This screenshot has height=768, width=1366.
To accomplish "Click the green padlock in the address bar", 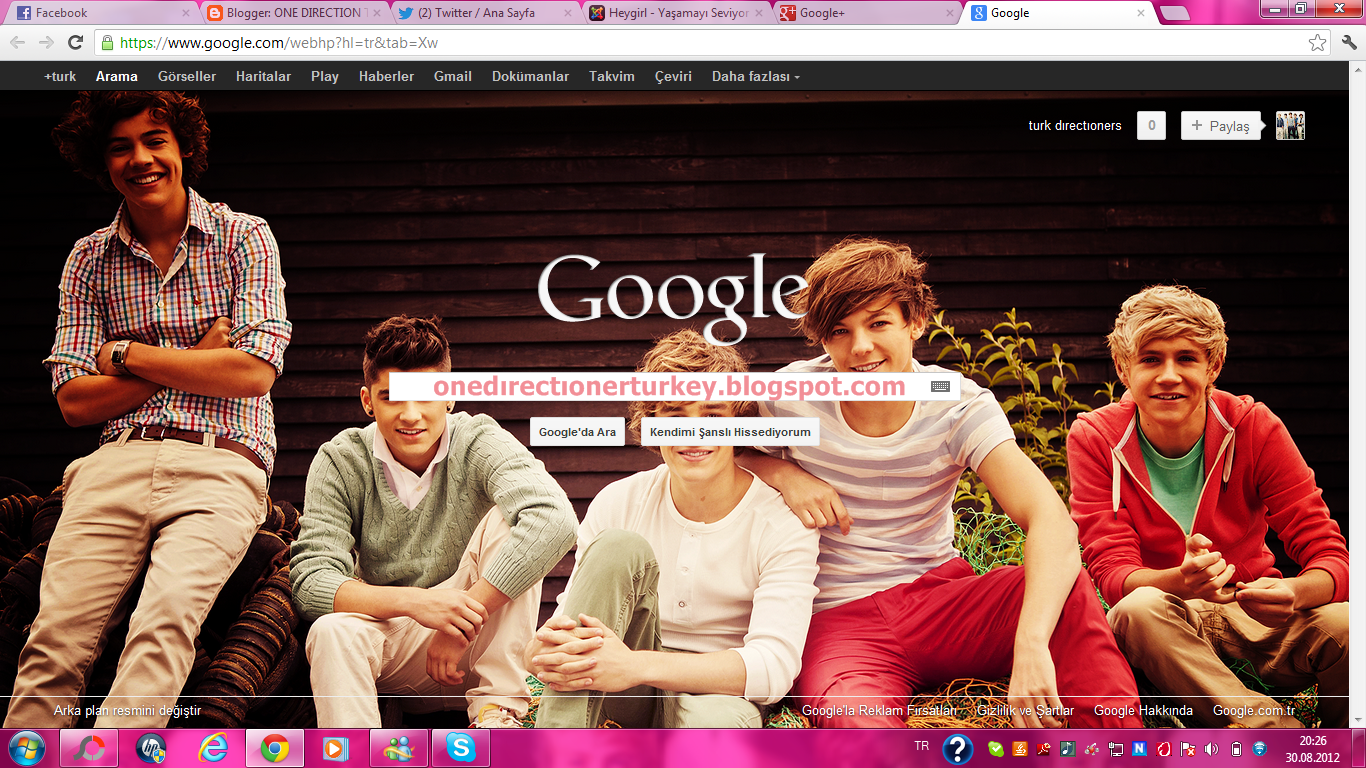I will tap(107, 43).
